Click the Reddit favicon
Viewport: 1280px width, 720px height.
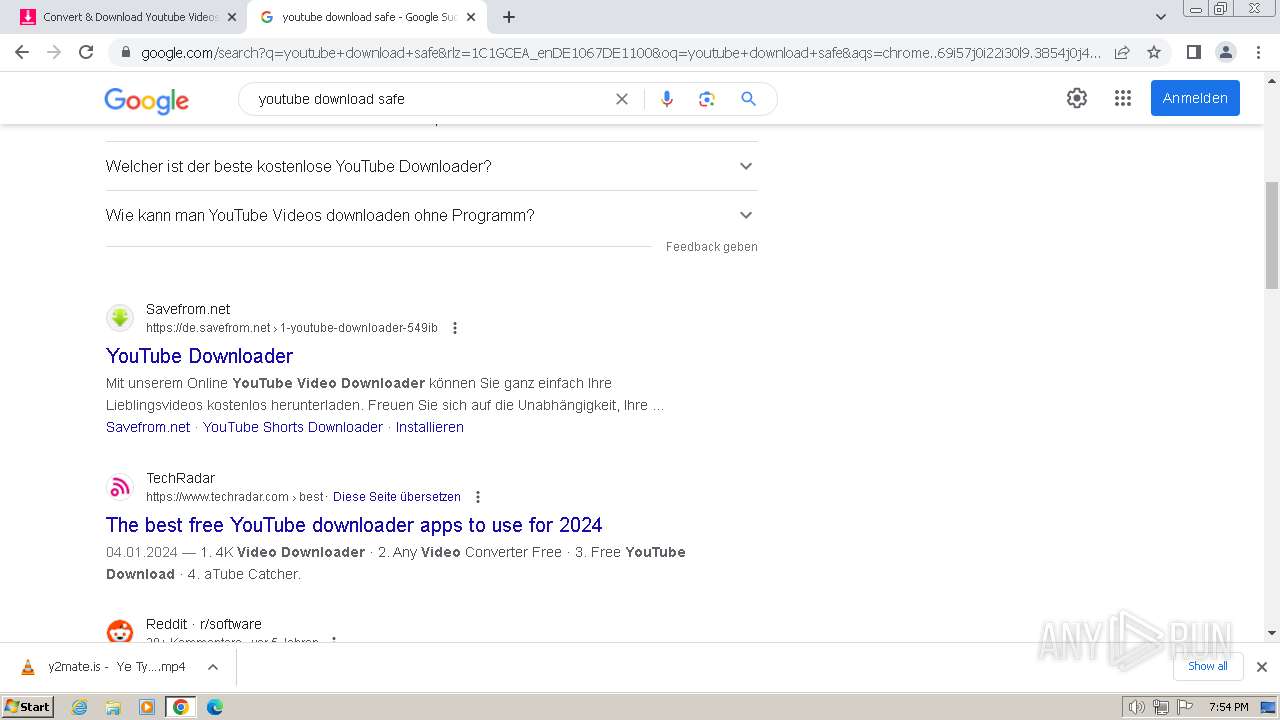pos(120,632)
